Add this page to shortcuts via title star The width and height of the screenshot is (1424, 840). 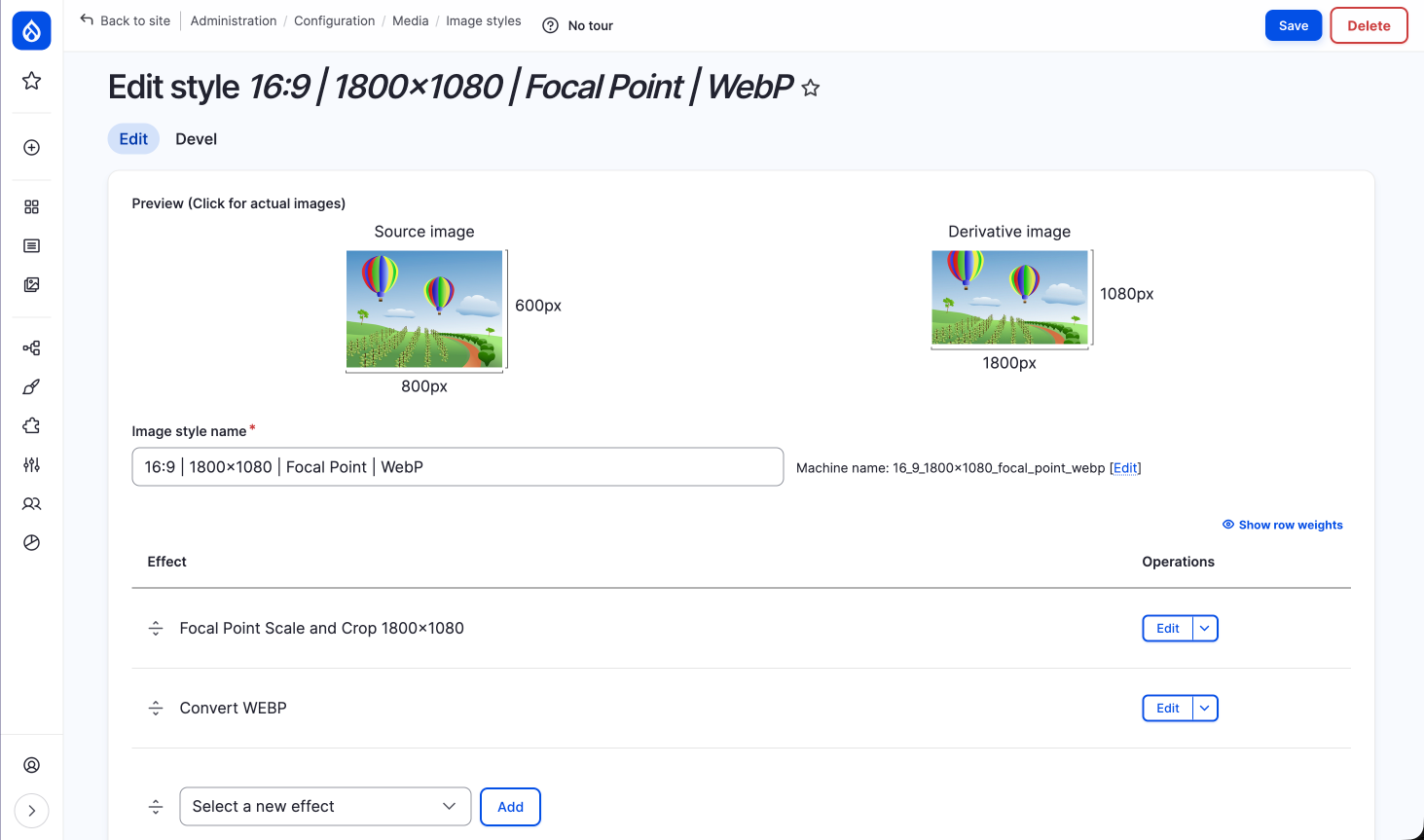[x=810, y=89]
